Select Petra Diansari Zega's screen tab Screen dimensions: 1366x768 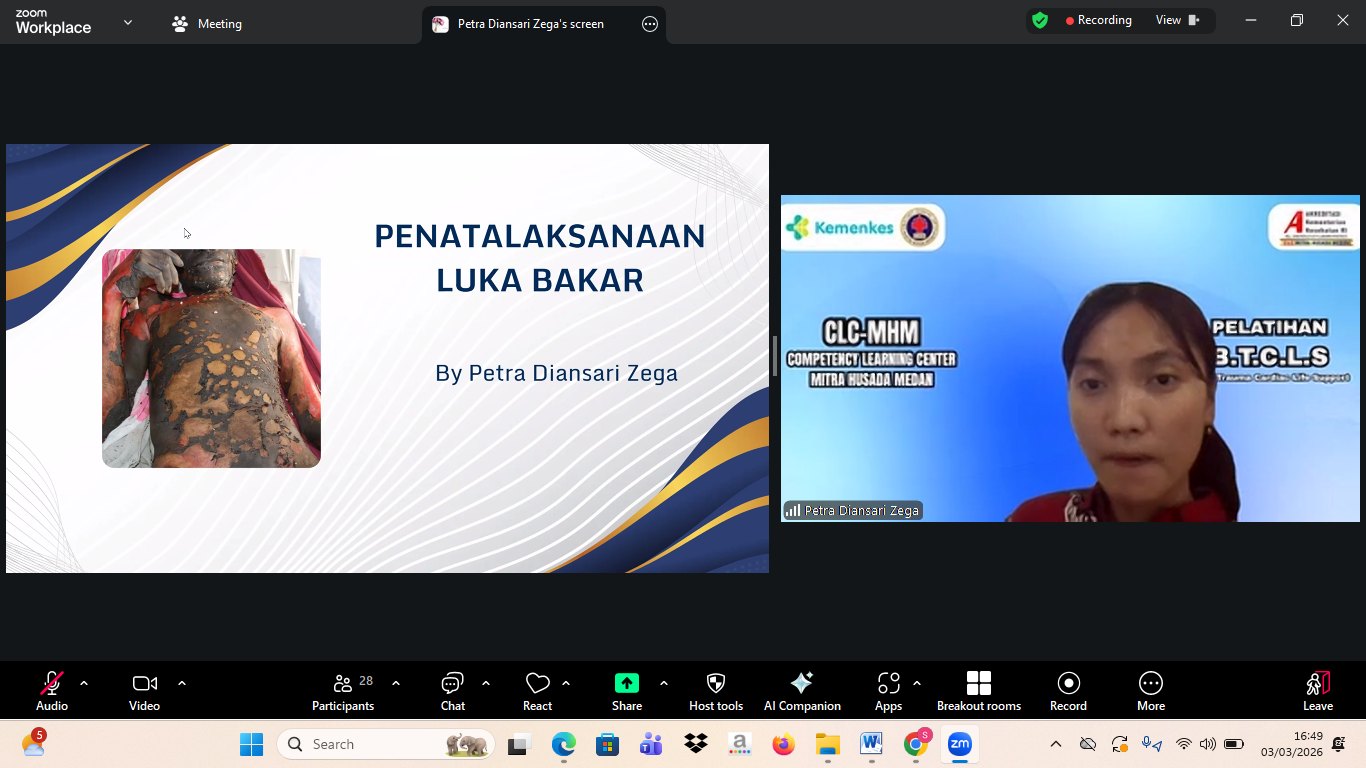(530, 24)
